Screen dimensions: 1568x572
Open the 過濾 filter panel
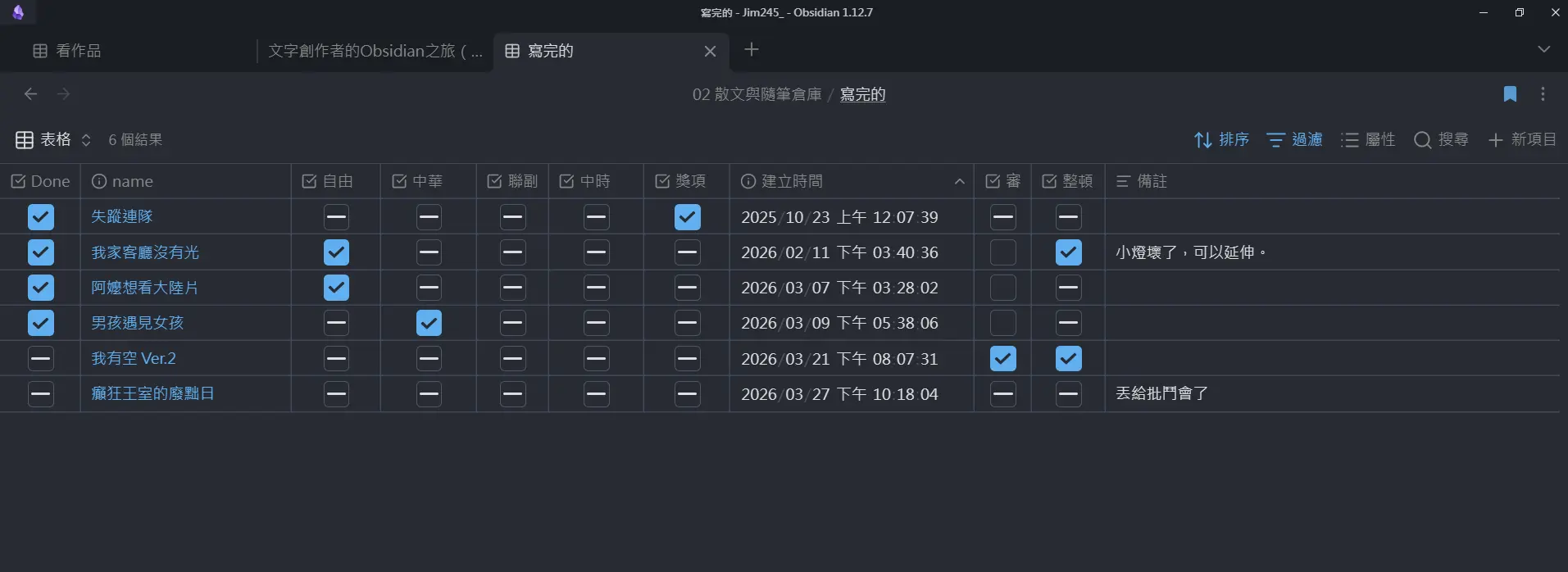1294,140
